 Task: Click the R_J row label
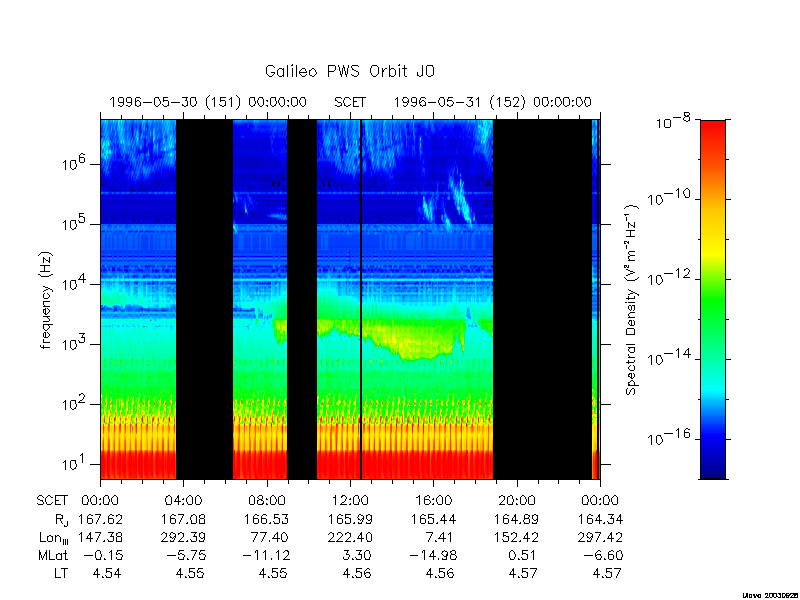point(61,520)
